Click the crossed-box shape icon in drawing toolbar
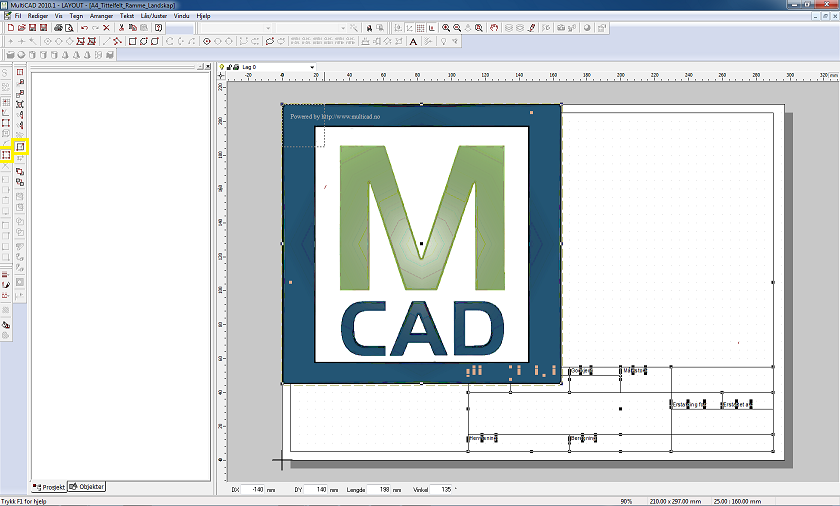The height and width of the screenshot is (506, 840). coord(80,41)
